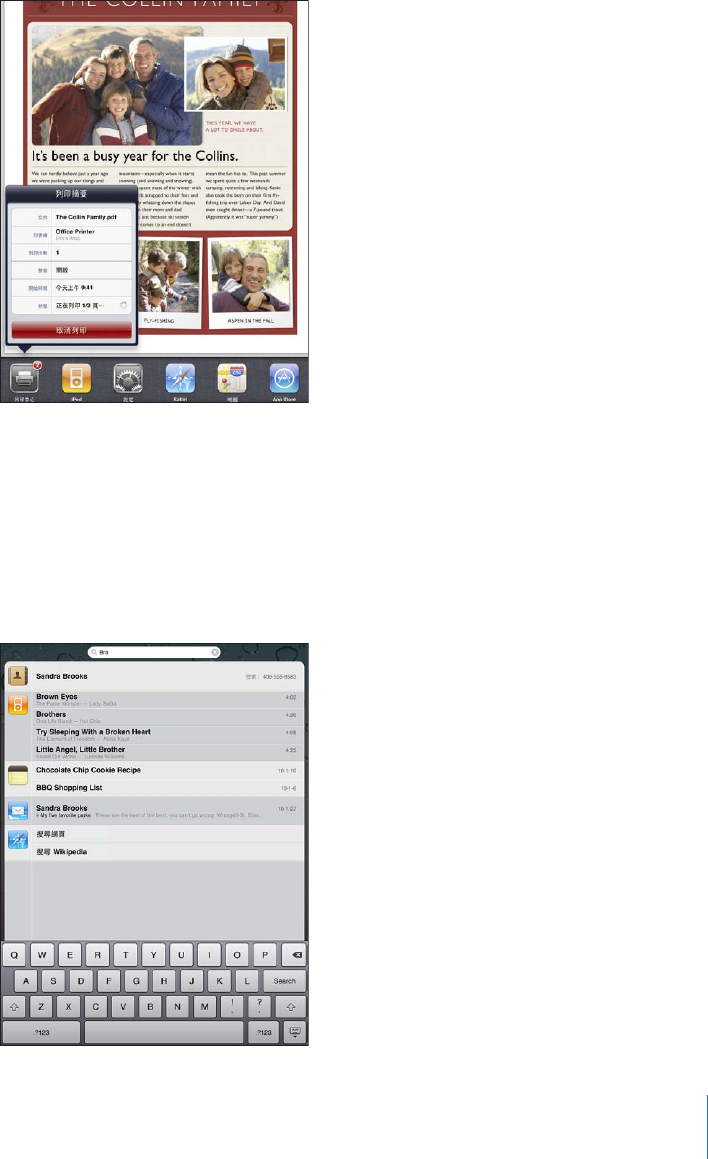Viewport: 708px width, 1159px height.
Task: Tap the A key on the keyboard
Action: 26,981
